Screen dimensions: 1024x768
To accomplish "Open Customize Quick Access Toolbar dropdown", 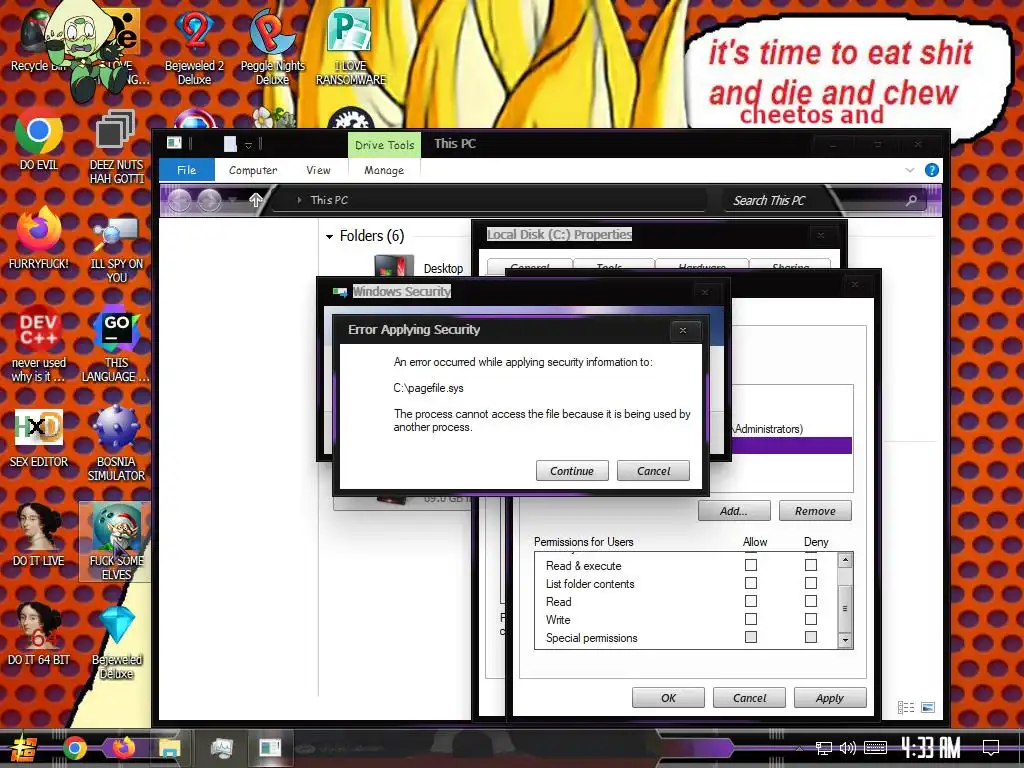I will [248, 144].
